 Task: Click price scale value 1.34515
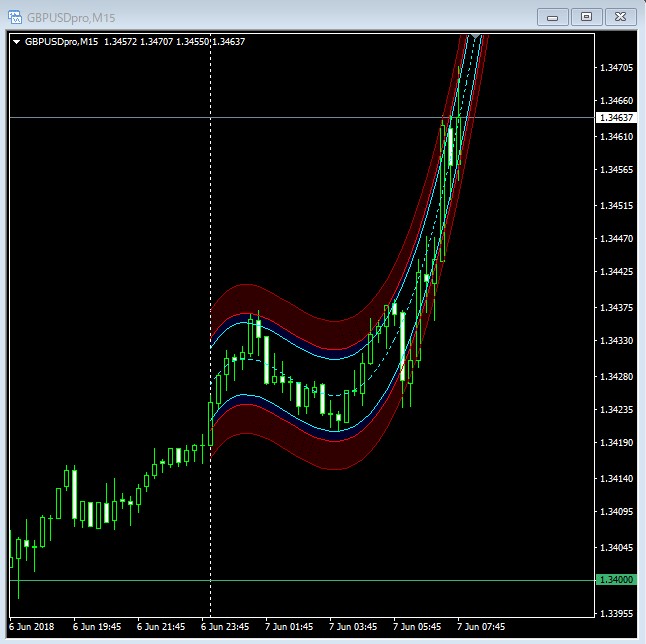[616, 205]
